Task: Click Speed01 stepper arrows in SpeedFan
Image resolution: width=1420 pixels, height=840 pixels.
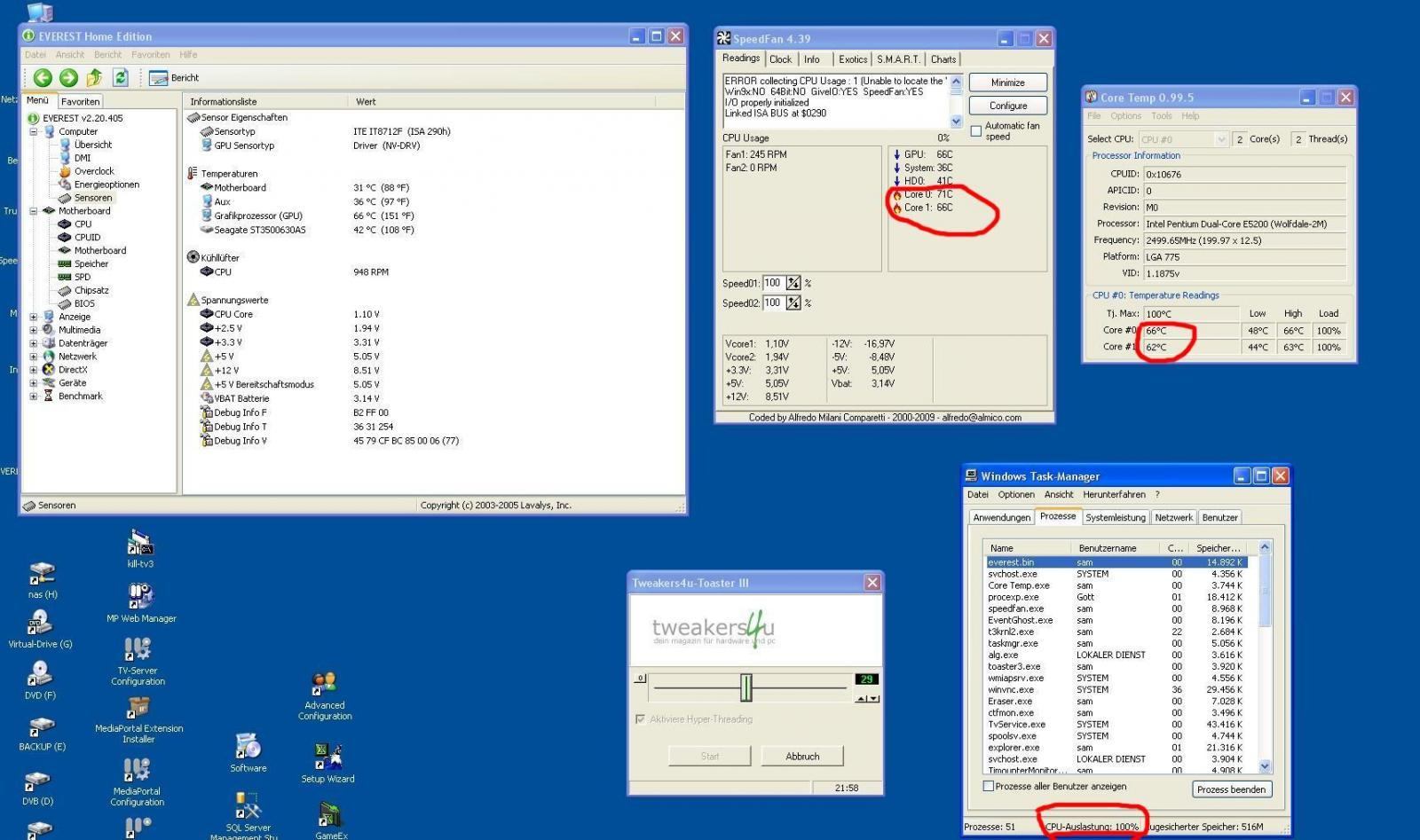Action: click(793, 283)
